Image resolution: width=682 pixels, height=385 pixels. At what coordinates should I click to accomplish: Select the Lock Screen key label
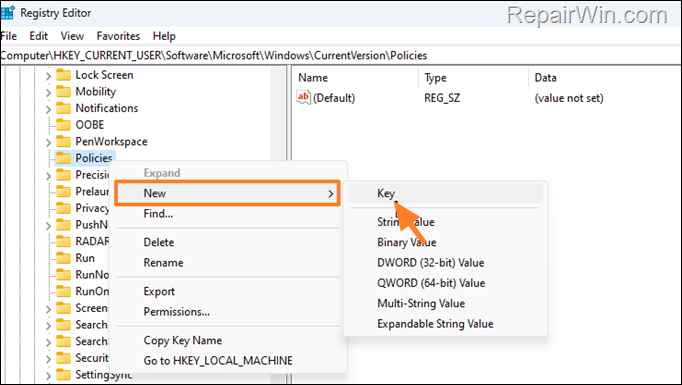(x=104, y=75)
